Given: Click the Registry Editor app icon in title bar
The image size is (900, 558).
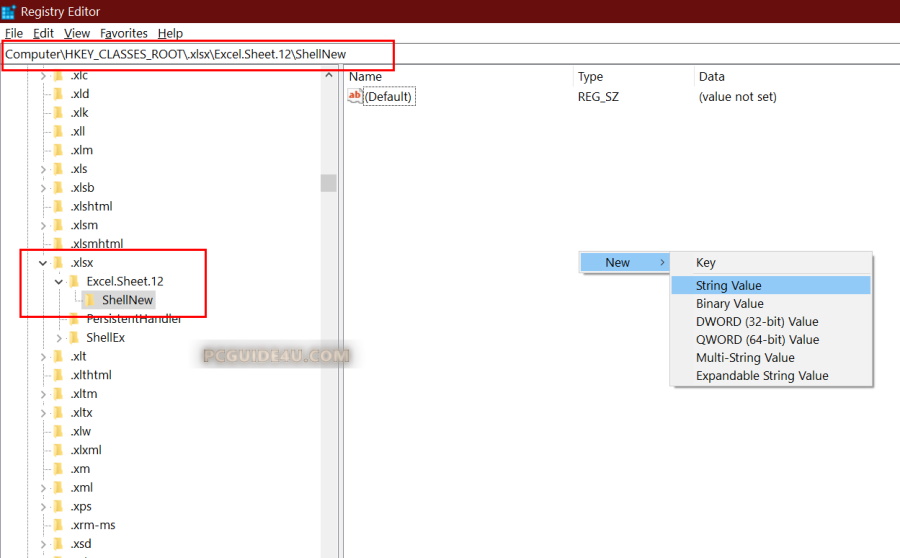Looking at the screenshot, I should coord(8,12).
